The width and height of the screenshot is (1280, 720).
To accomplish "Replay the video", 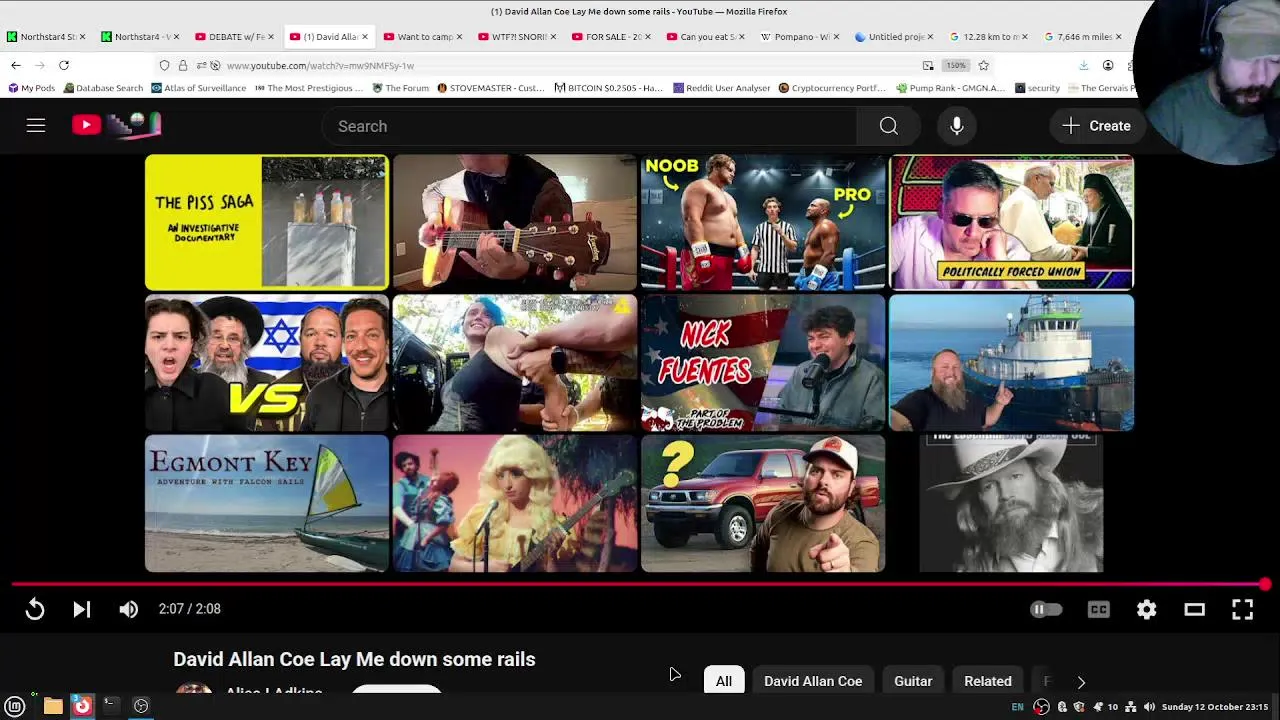I will [x=35, y=609].
